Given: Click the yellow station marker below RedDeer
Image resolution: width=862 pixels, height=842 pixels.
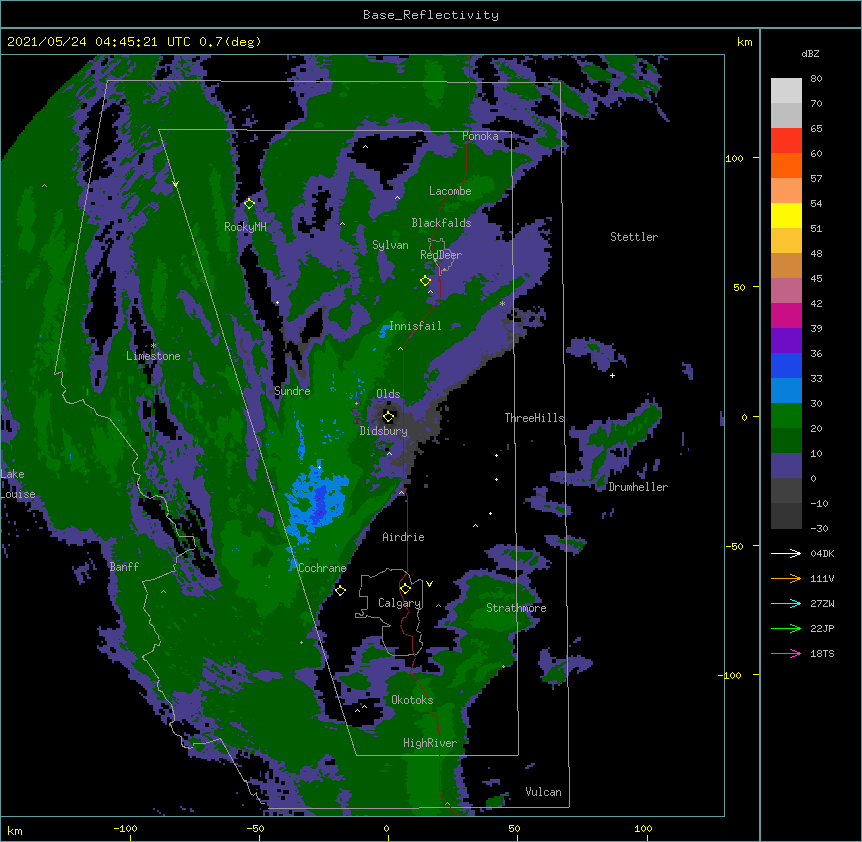Looking at the screenshot, I should click(x=425, y=281).
